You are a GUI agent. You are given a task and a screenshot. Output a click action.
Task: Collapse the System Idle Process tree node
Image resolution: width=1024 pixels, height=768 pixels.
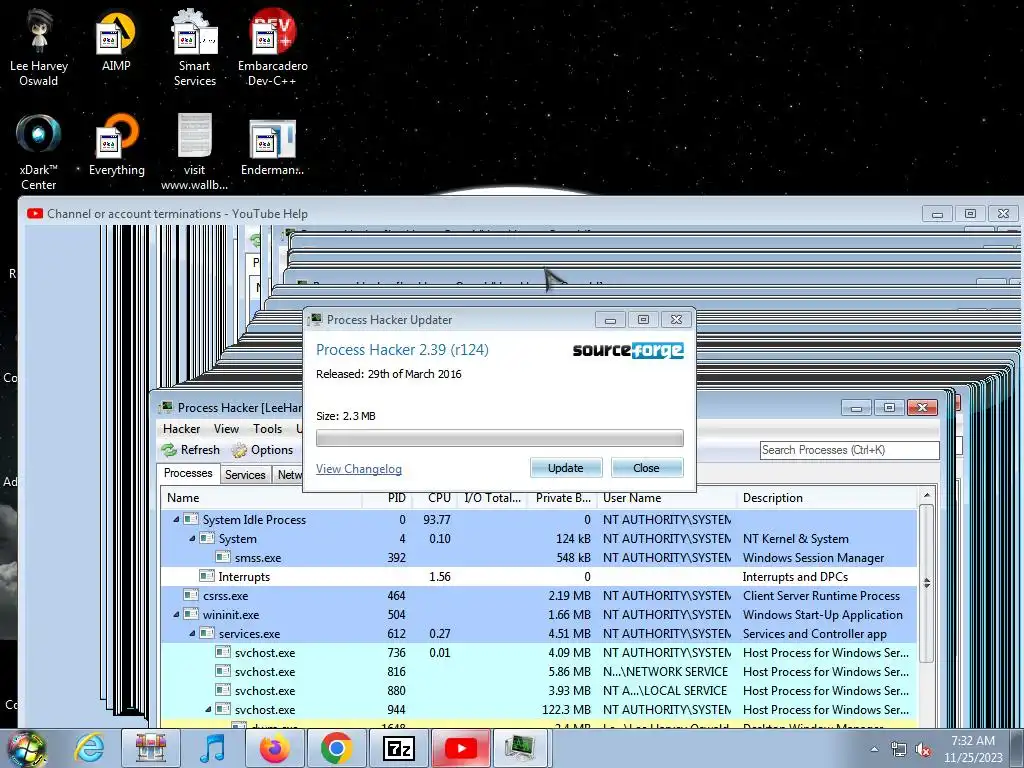click(176, 520)
